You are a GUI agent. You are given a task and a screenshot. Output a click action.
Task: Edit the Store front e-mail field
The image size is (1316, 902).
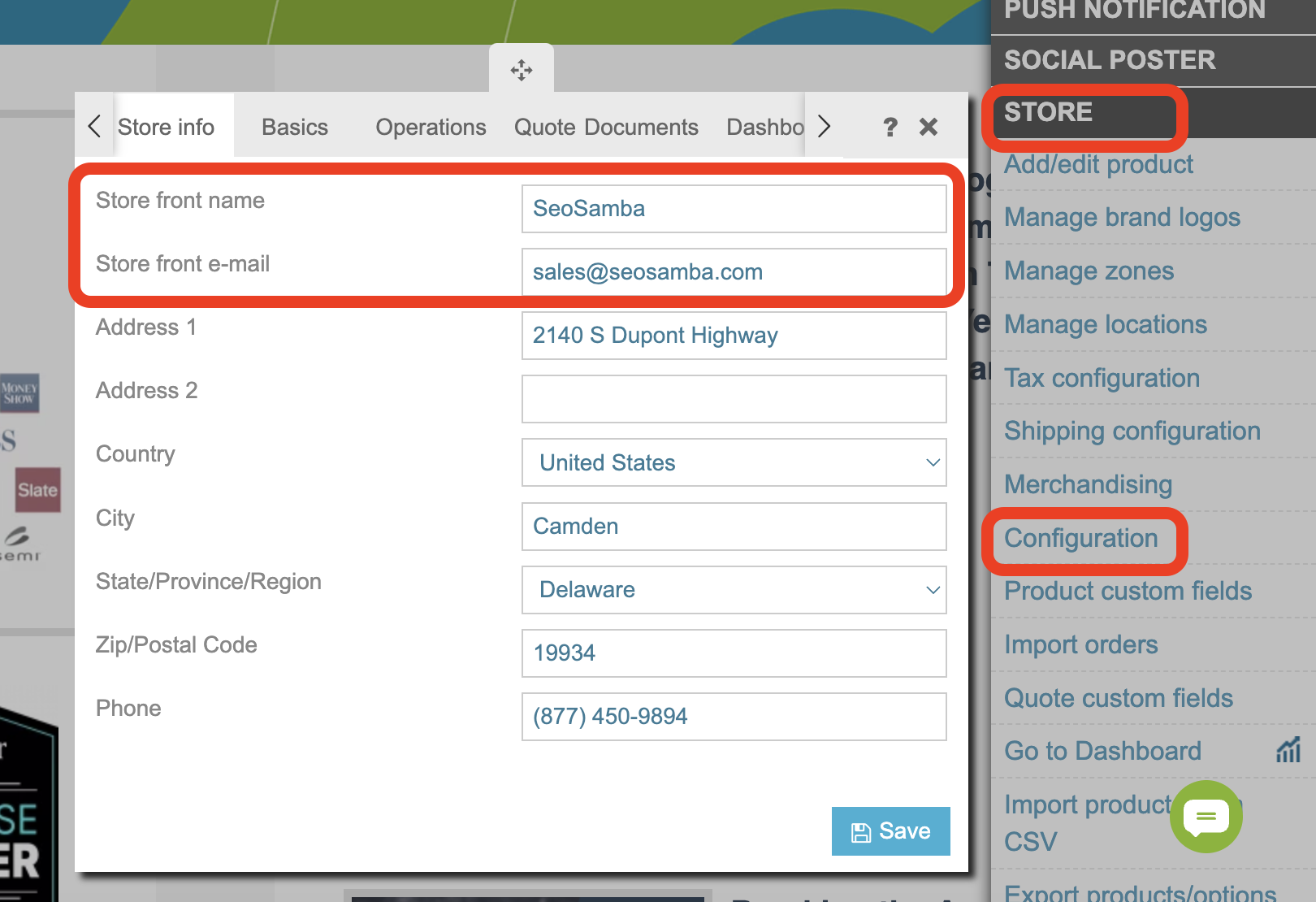(734, 272)
